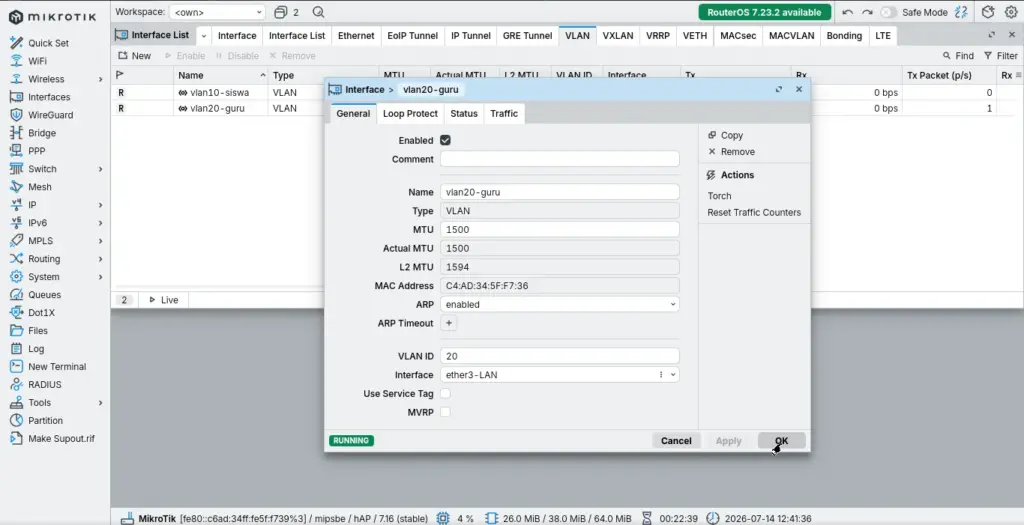
Task: Check the MVRP checkbox
Action: tap(445, 412)
